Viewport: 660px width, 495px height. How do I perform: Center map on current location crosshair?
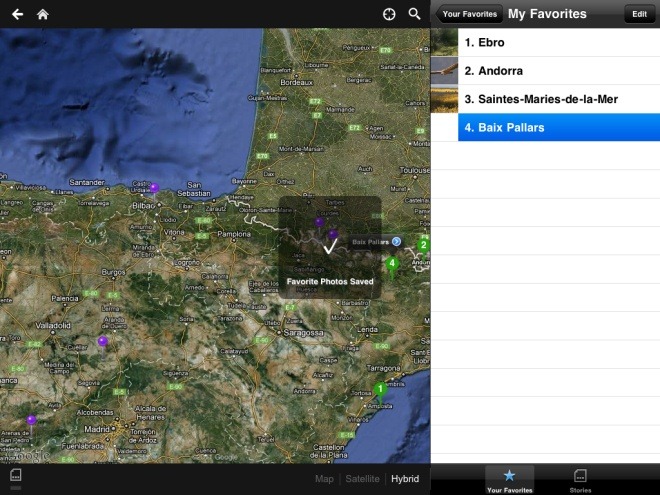[x=389, y=14]
